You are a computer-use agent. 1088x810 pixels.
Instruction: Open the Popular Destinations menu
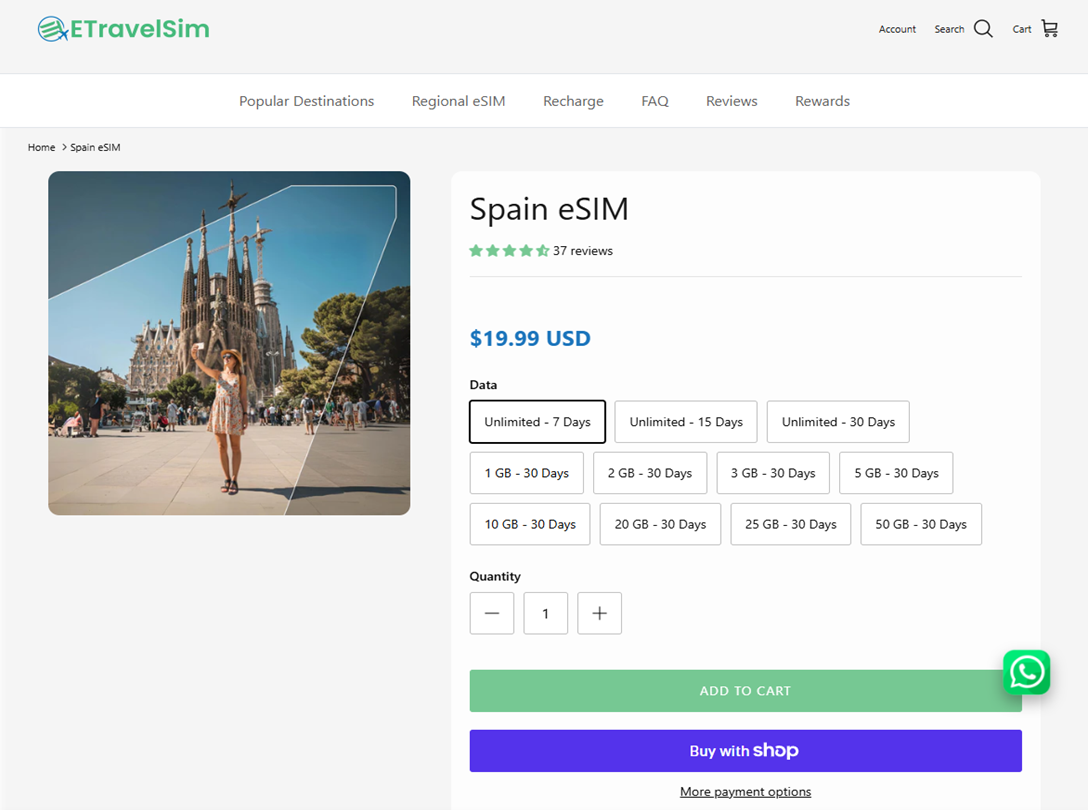[x=306, y=100]
